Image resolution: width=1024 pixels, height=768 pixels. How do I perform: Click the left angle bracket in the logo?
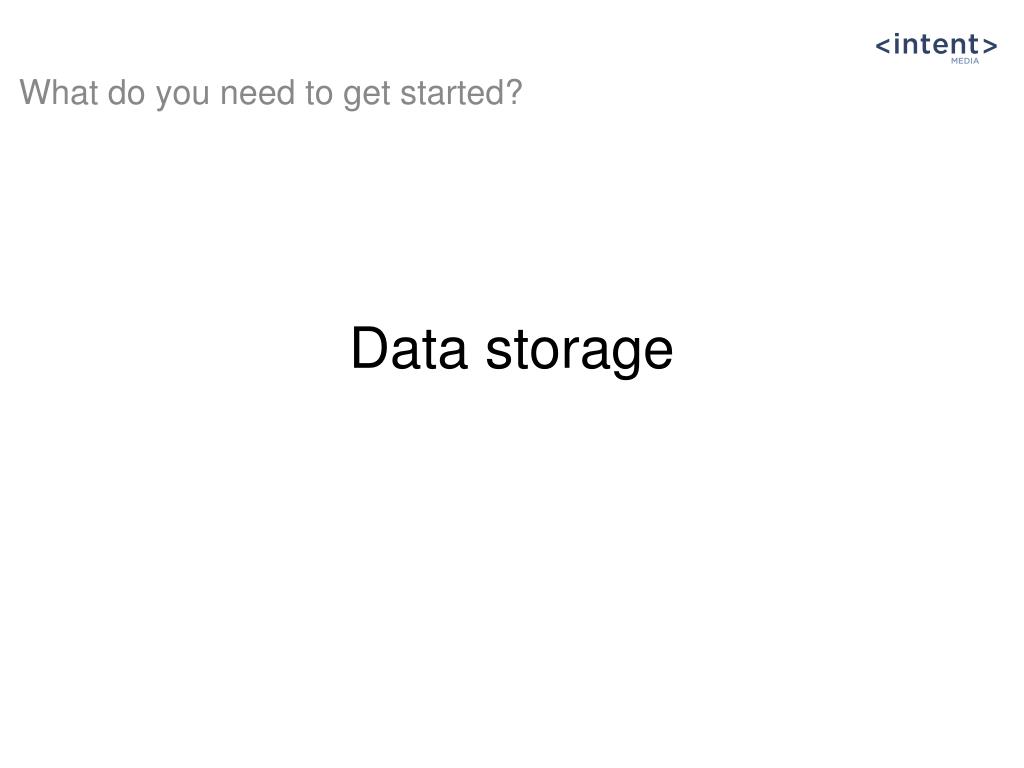click(883, 46)
